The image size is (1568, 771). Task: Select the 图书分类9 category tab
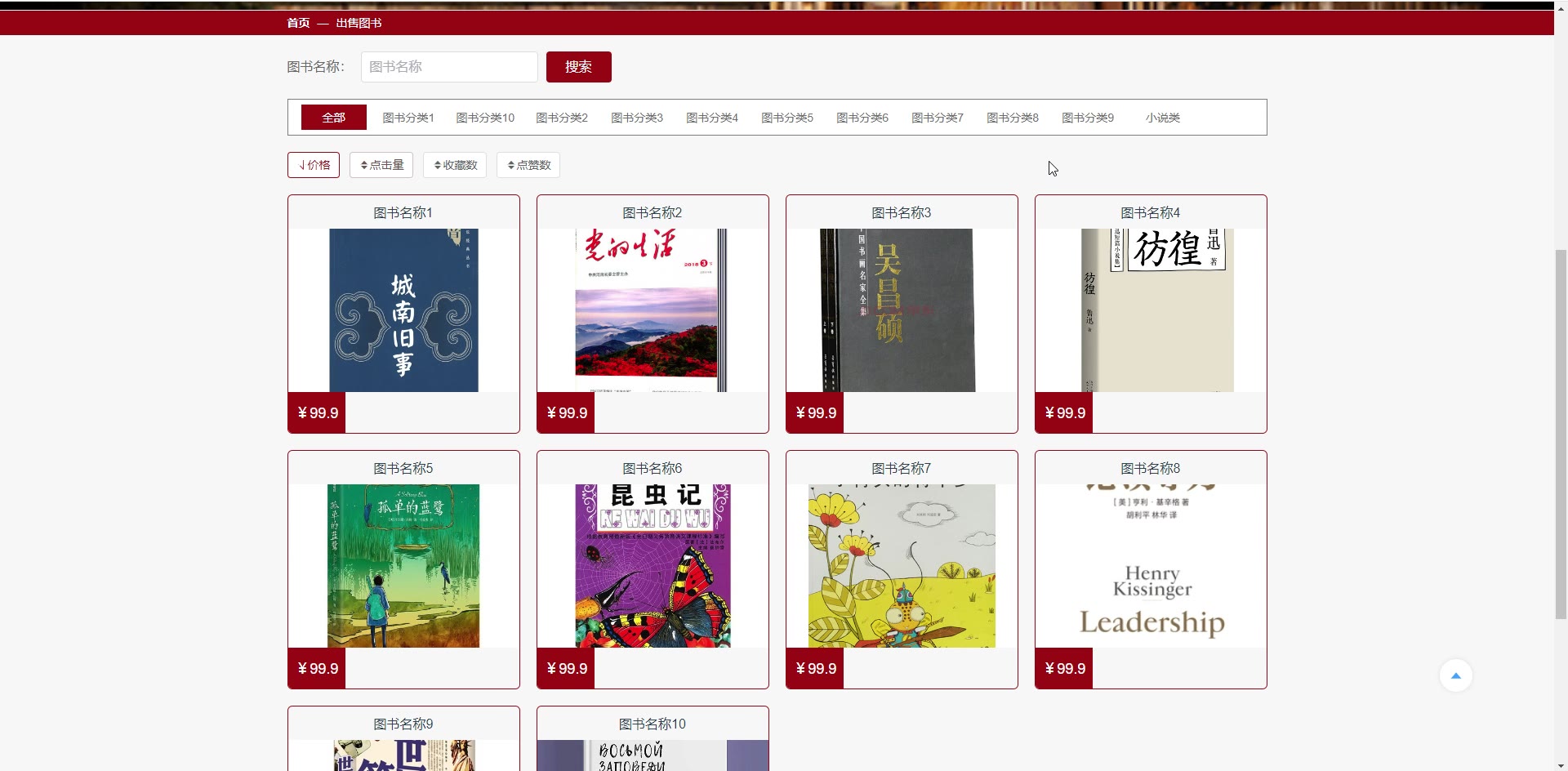click(x=1088, y=118)
